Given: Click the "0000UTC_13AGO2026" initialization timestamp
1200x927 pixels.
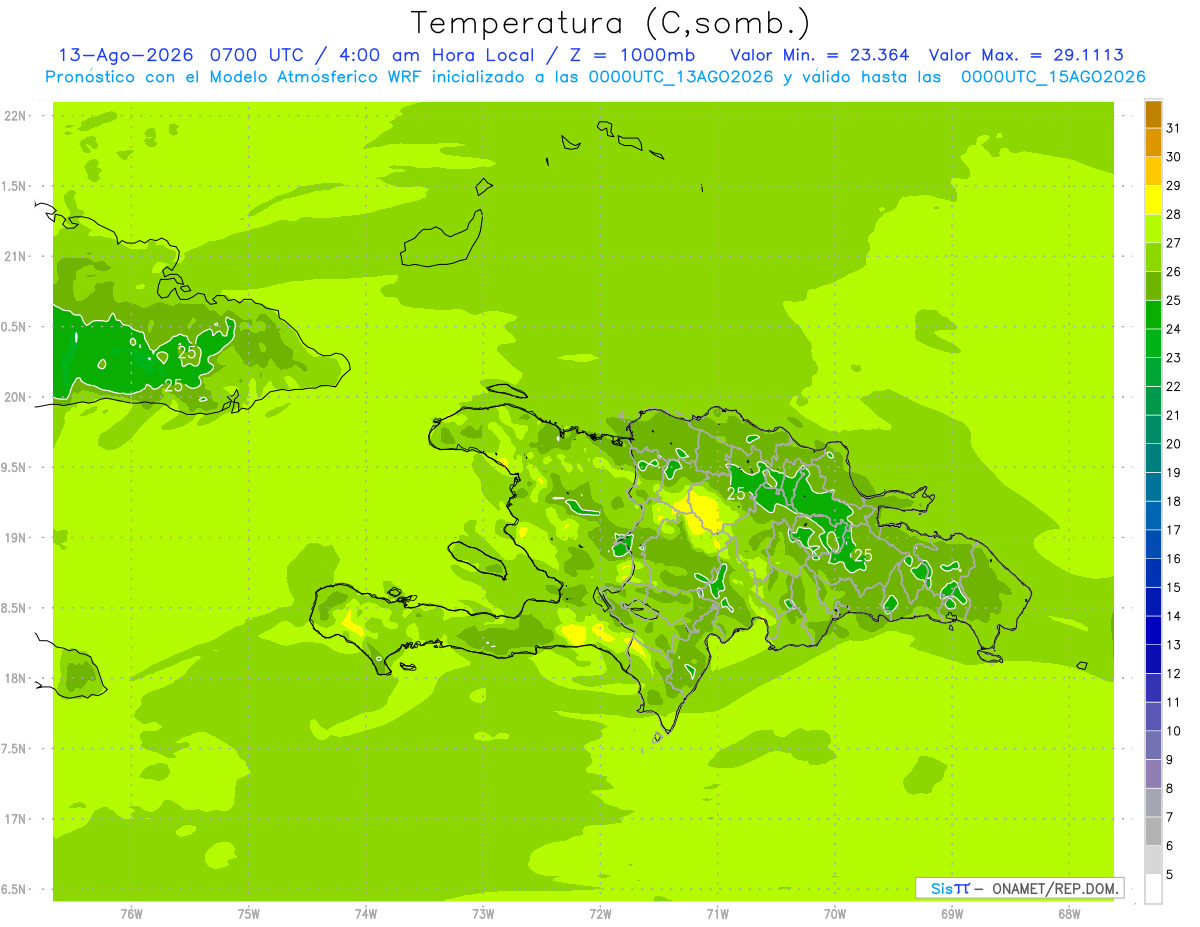Looking at the screenshot, I should point(681,76).
